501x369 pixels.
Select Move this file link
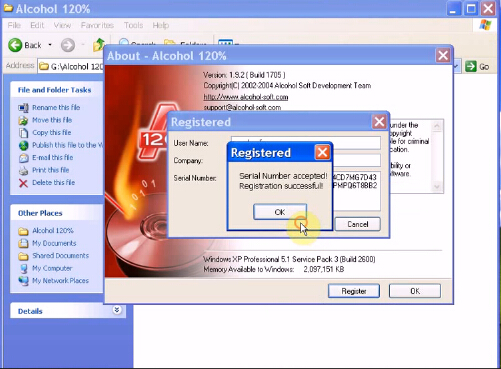point(52,120)
